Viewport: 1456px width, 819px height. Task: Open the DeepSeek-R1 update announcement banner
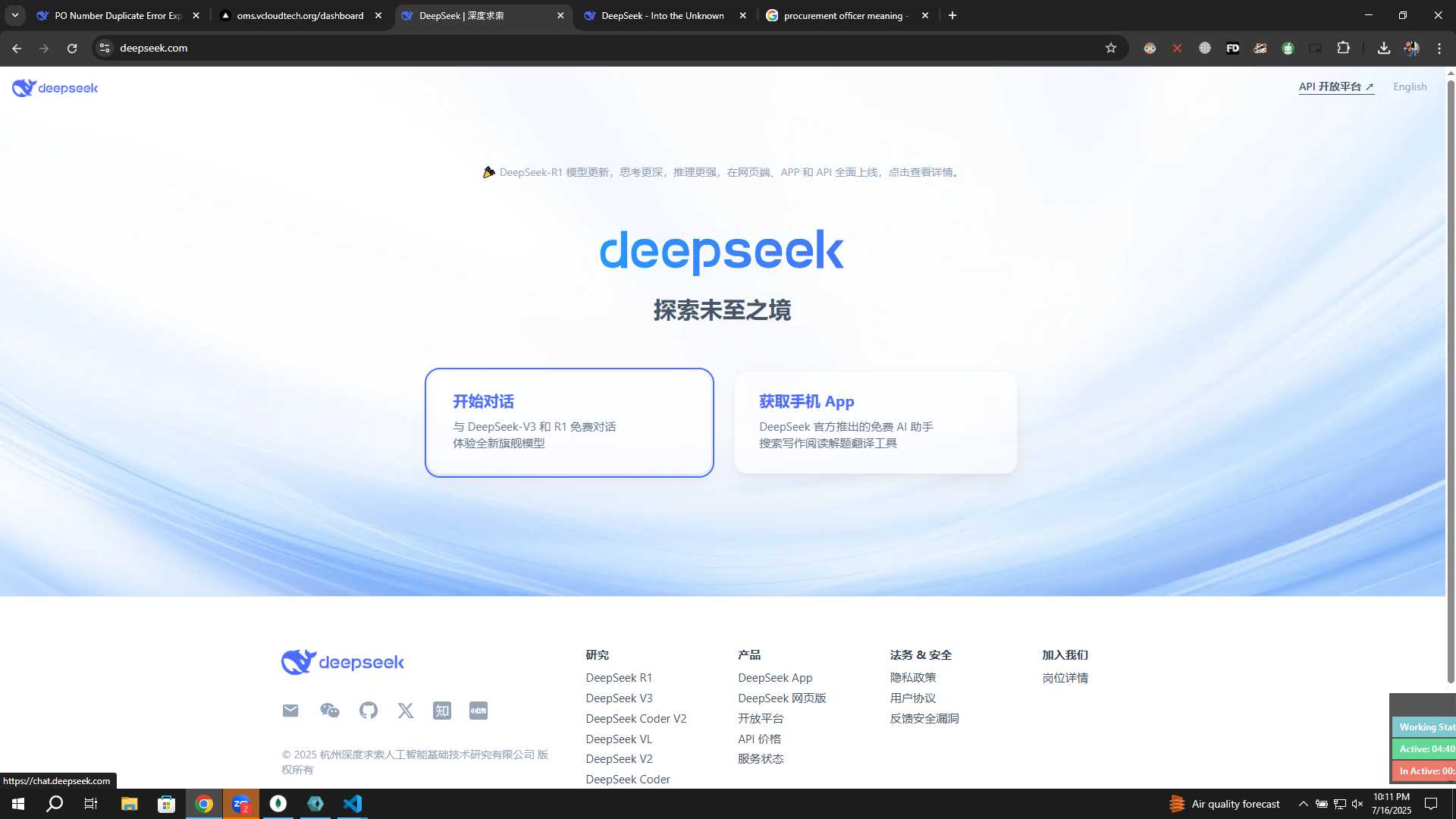[x=722, y=172]
